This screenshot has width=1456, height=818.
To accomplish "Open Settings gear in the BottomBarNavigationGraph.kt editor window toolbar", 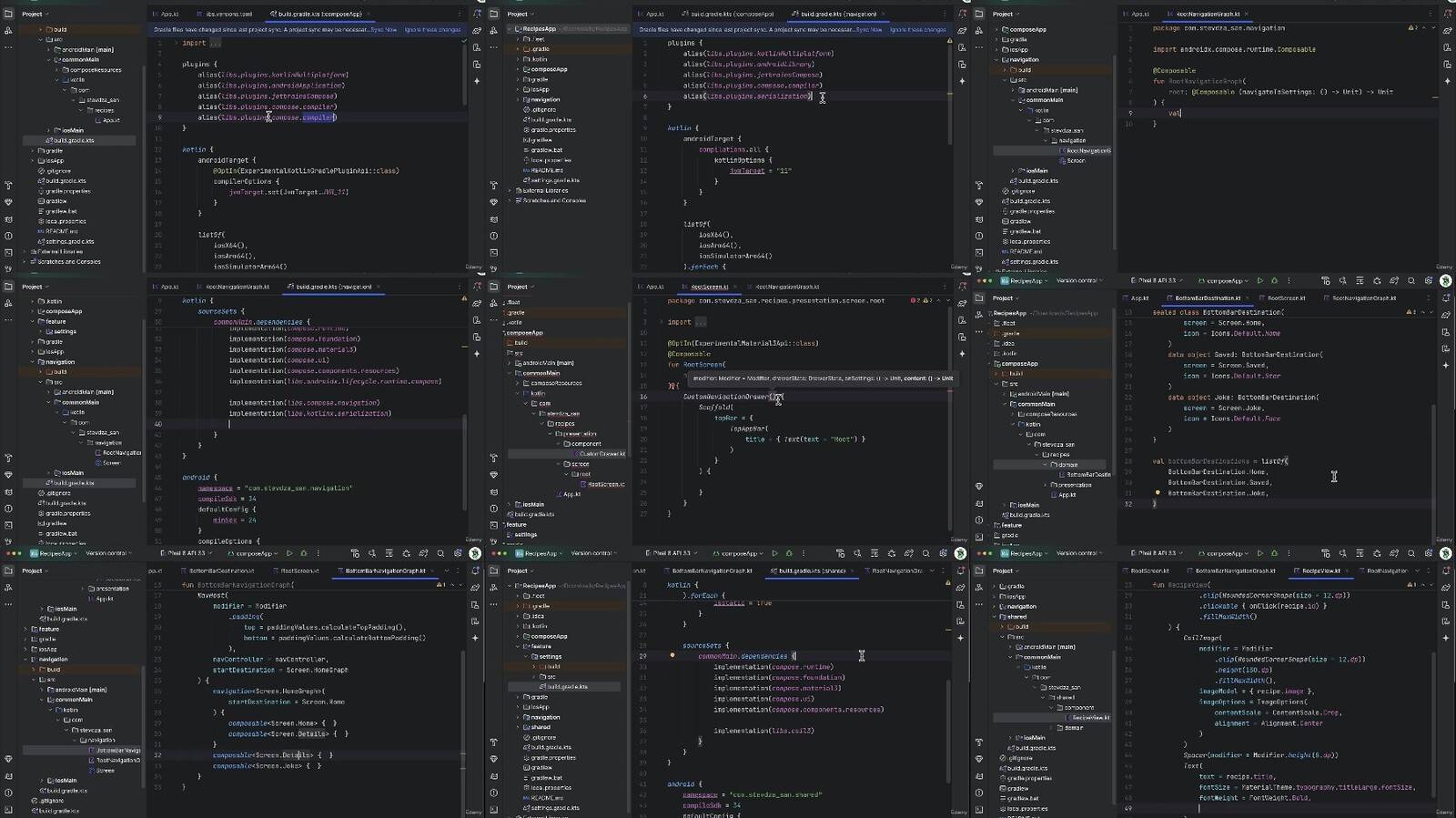I will tap(458, 553).
